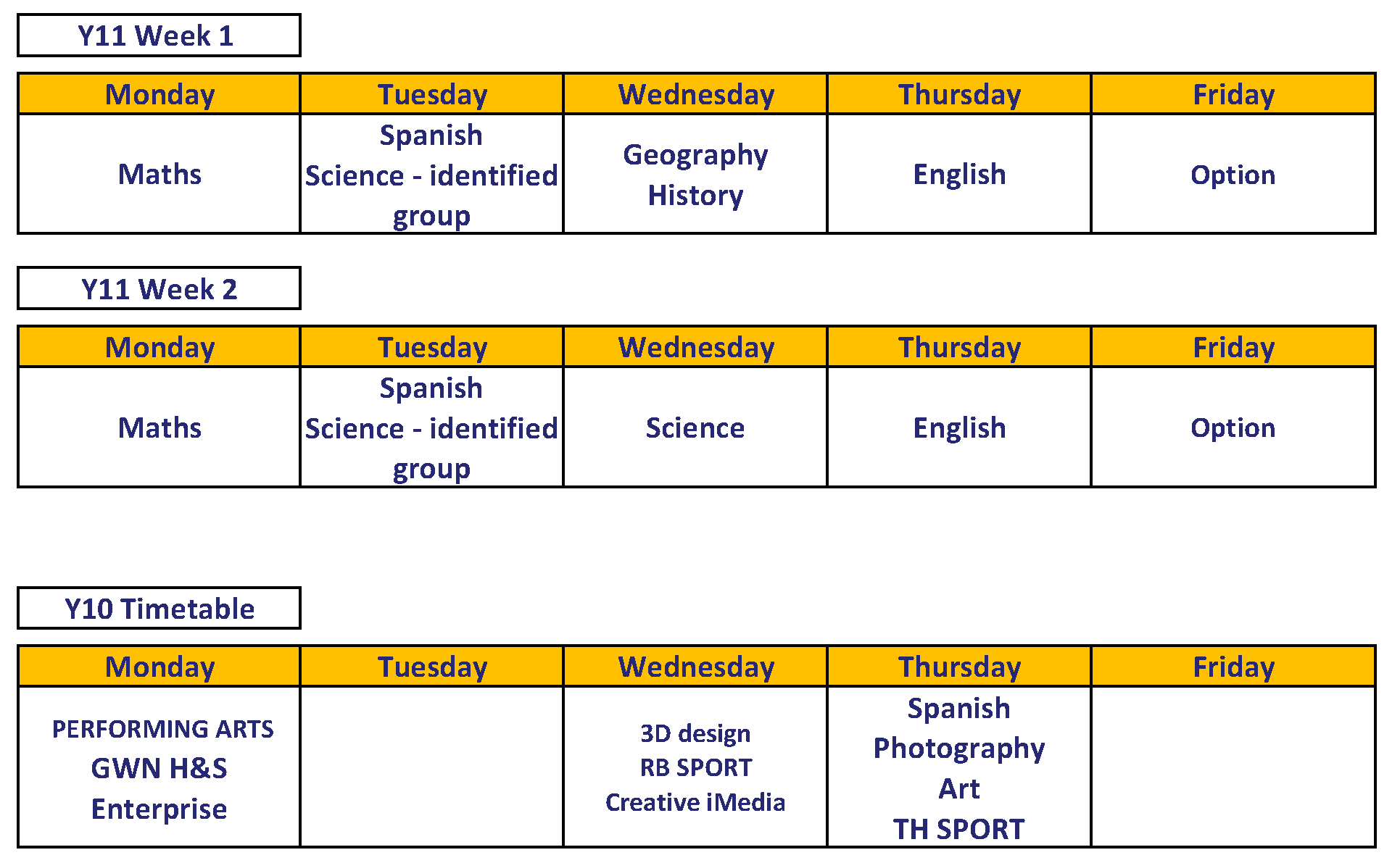Image resolution: width=1400 pixels, height=863 pixels.
Task: Select Monday header in Y11 Week 1 table
Action: pos(160,94)
